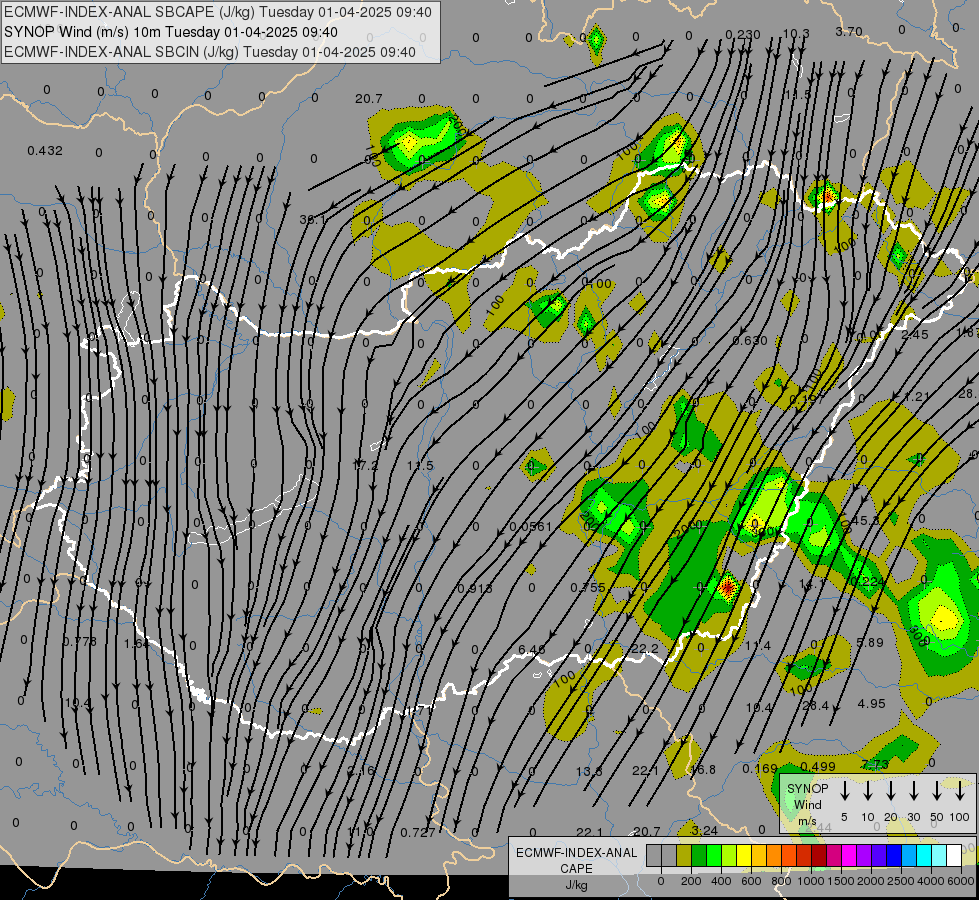Click the map value '17.2'
The width and height of the screenshot is (979, 900).
pos(365,465)
